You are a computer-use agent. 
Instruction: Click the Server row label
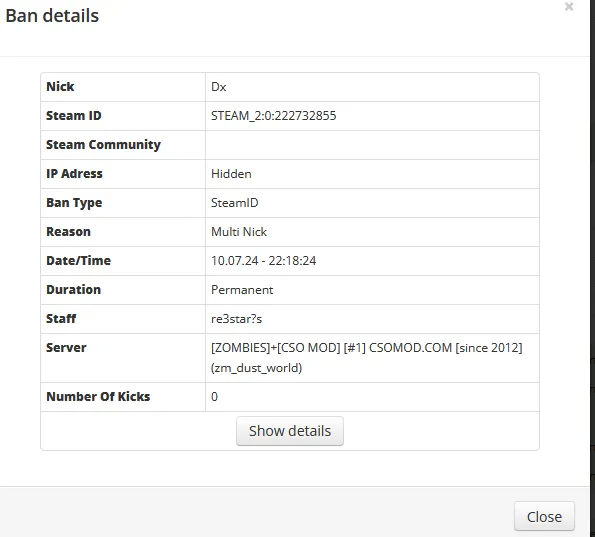coord(66,348)
